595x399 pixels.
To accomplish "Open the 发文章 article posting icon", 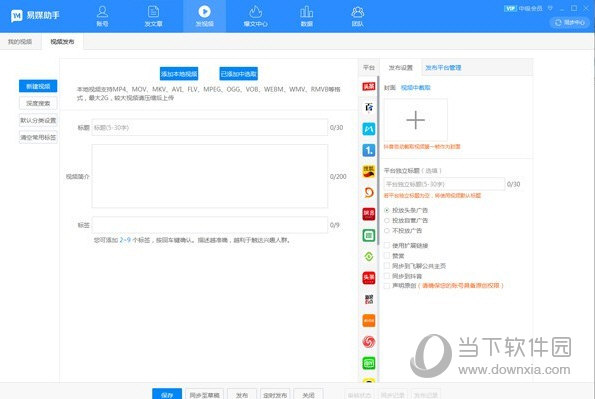I will pos(153,16).
